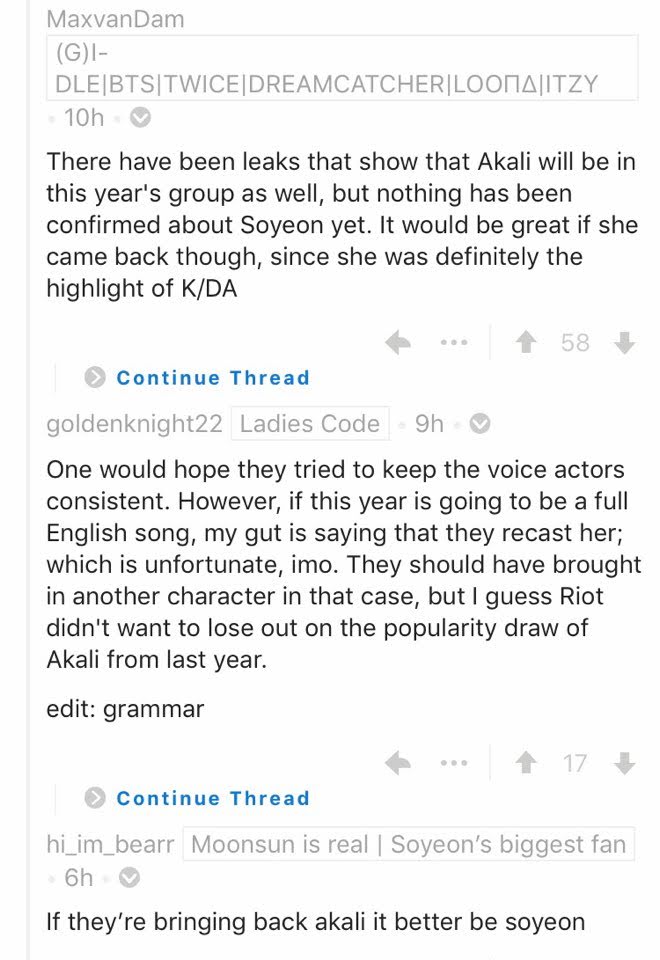Upvote goldenknight22's comment with 17 points
Viewport: 660px width, 960px height.
[x=526, y=763]
